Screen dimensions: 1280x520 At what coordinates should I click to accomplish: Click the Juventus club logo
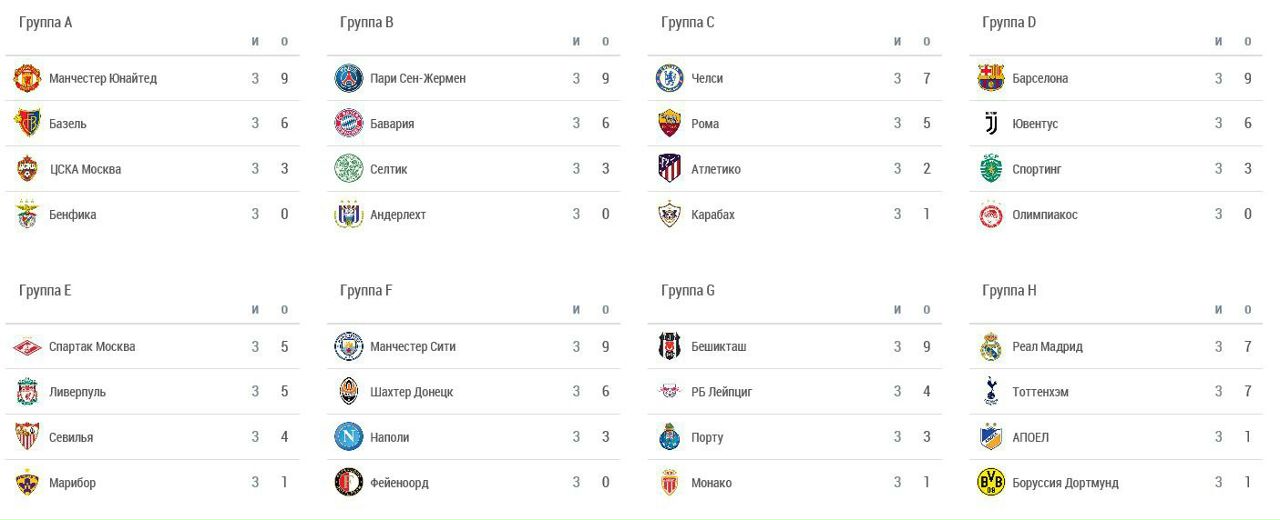coord(990,124)
